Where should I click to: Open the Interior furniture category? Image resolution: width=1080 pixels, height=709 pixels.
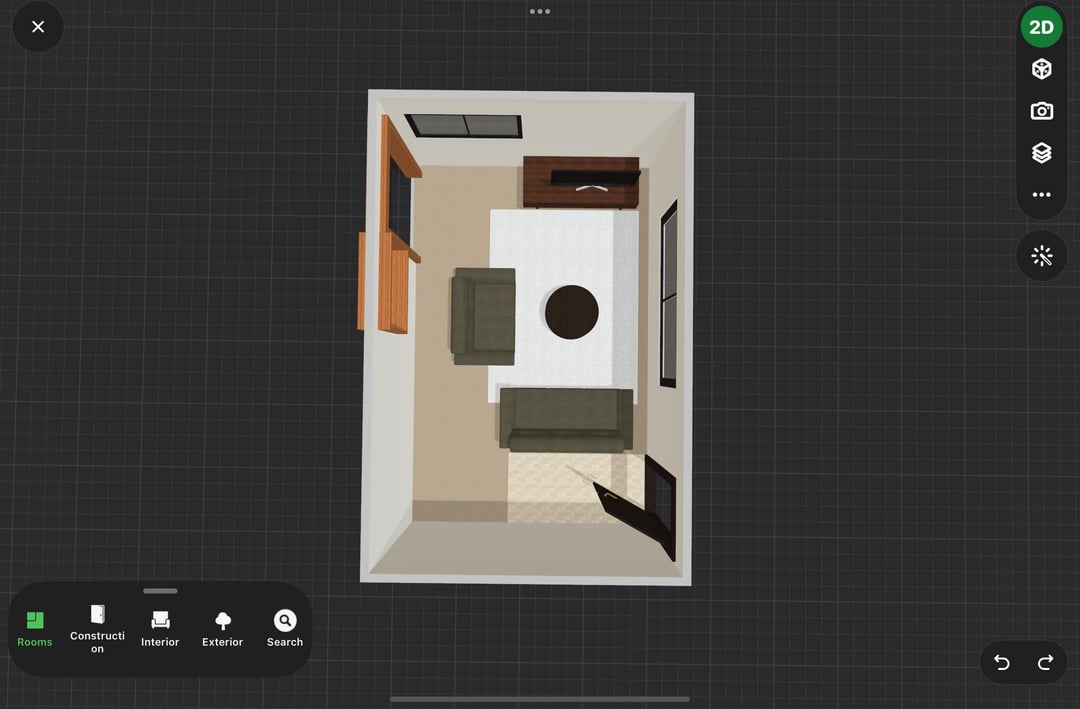tap(160, 629)
